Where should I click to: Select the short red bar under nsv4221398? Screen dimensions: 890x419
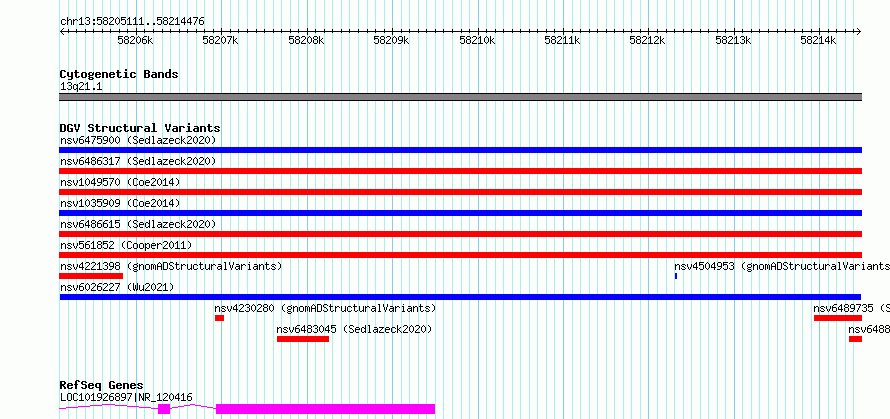(91, 276)
